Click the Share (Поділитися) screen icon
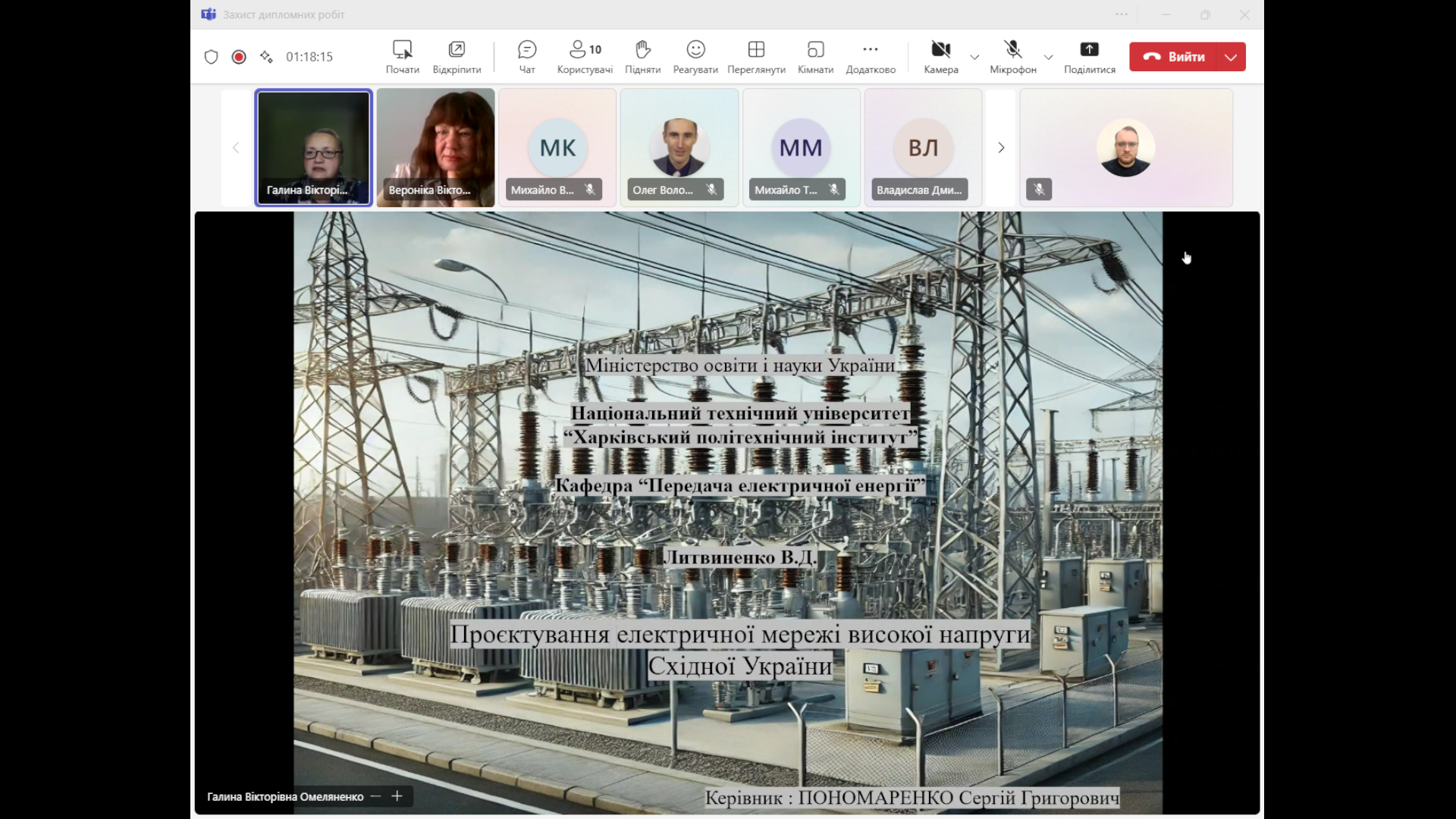The height and width of the screenshot is (819, 1456). [1089, 57]
